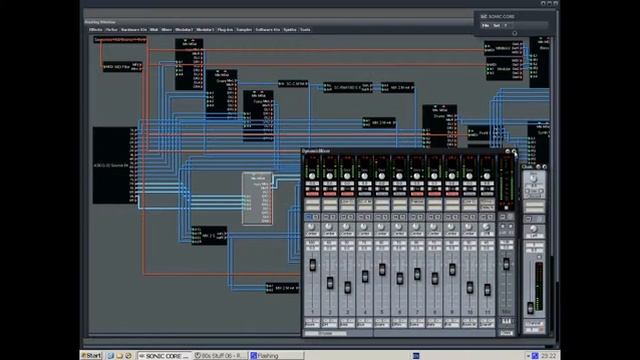Image resolution: width=640 pixels, height=360 pixels.
Task: Toggle the red mute button on channel 7
Action: (417, 194)
